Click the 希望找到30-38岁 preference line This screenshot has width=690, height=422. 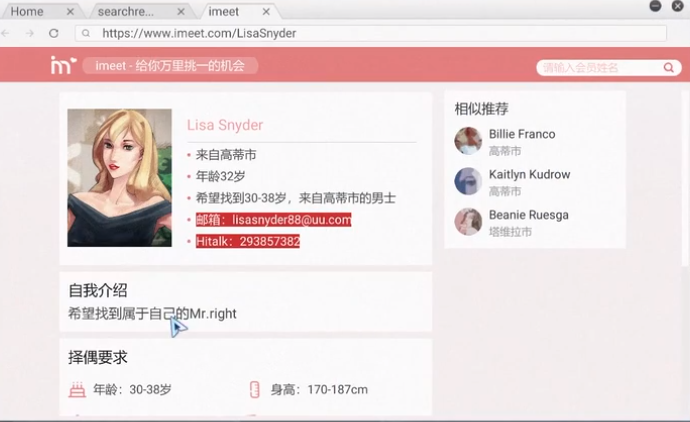pos(295,198)
